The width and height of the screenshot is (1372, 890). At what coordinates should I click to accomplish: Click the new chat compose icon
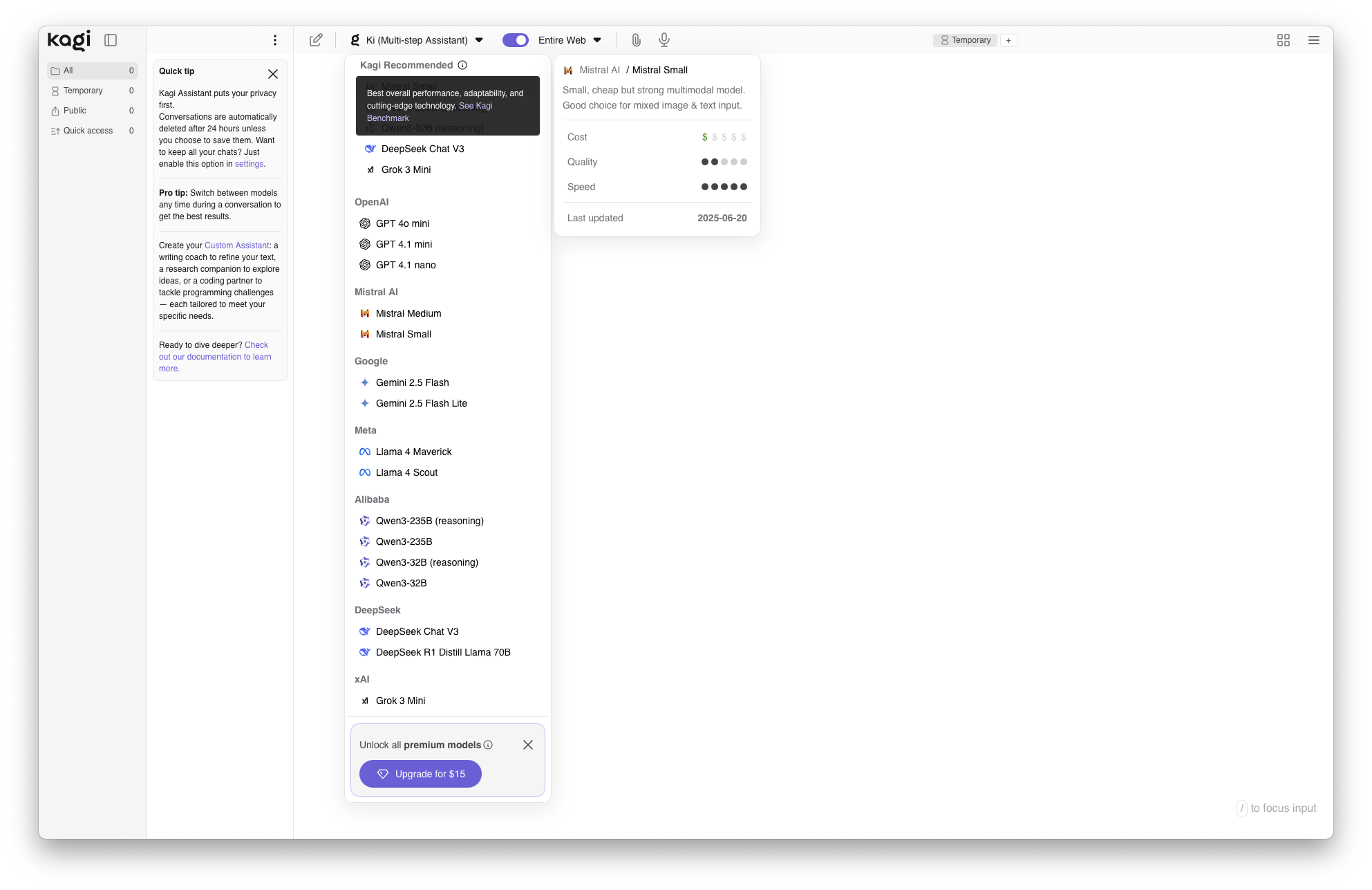[x=316, y=40]
